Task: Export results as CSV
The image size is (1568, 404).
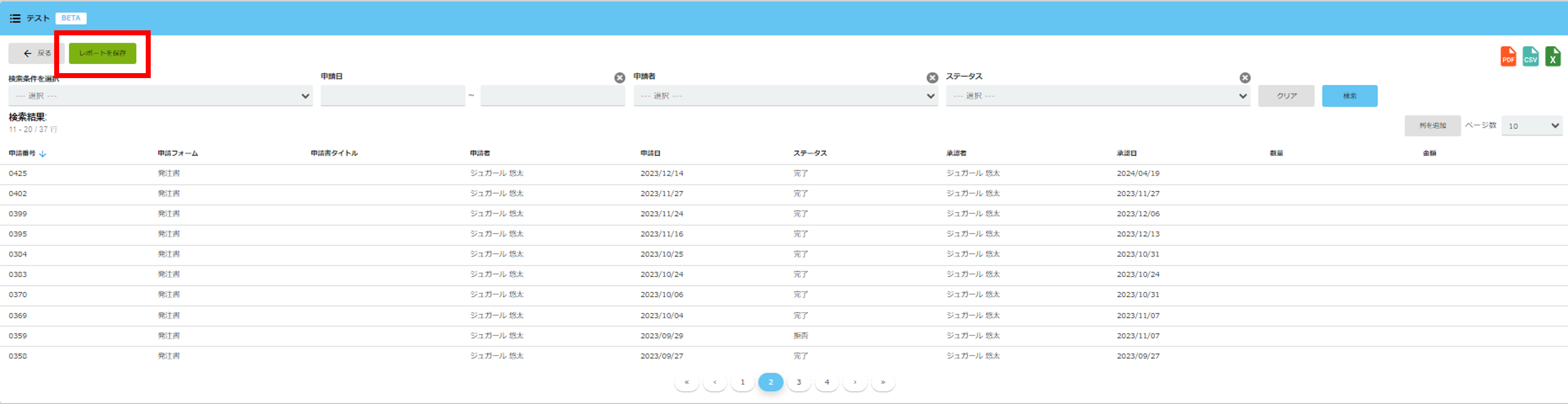Action: pyautogui.click(x=1530, y=57)
